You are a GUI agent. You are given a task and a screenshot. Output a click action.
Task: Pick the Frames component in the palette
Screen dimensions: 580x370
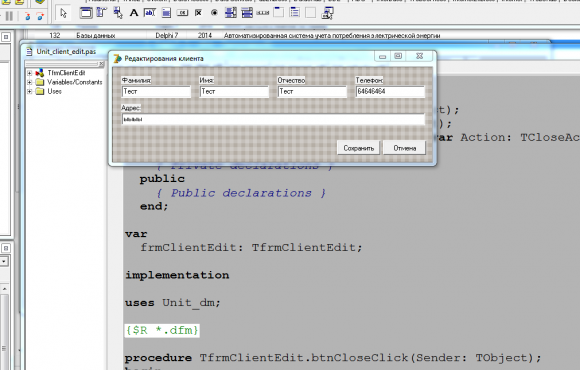pyautogui.click(x=86, y=13)
